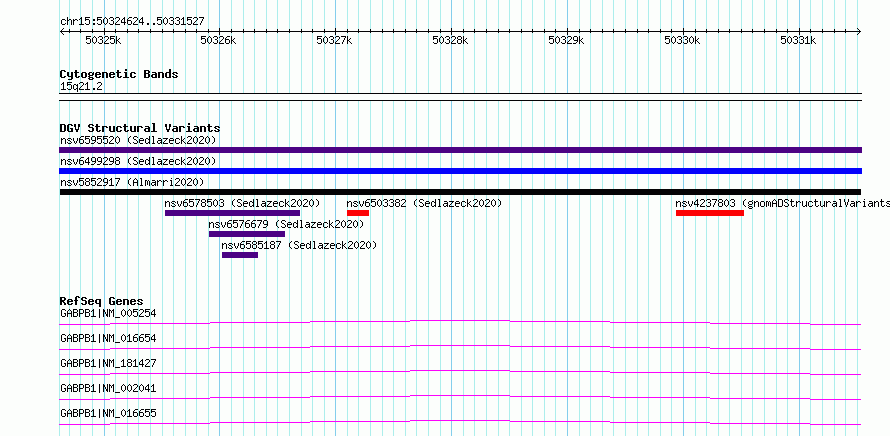
Task: Select the nsv6578503 purple variant bar
Action: 232,213
